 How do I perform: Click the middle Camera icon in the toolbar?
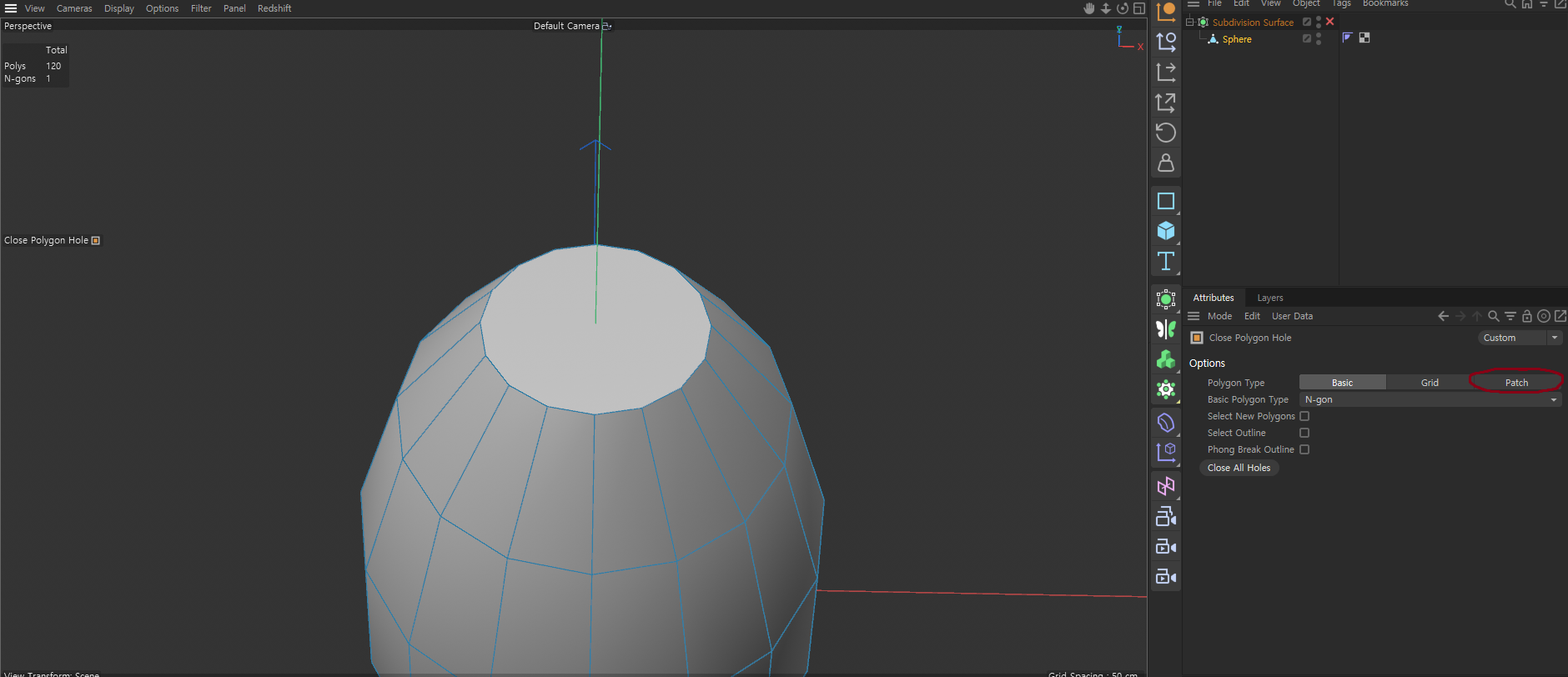1166,547
